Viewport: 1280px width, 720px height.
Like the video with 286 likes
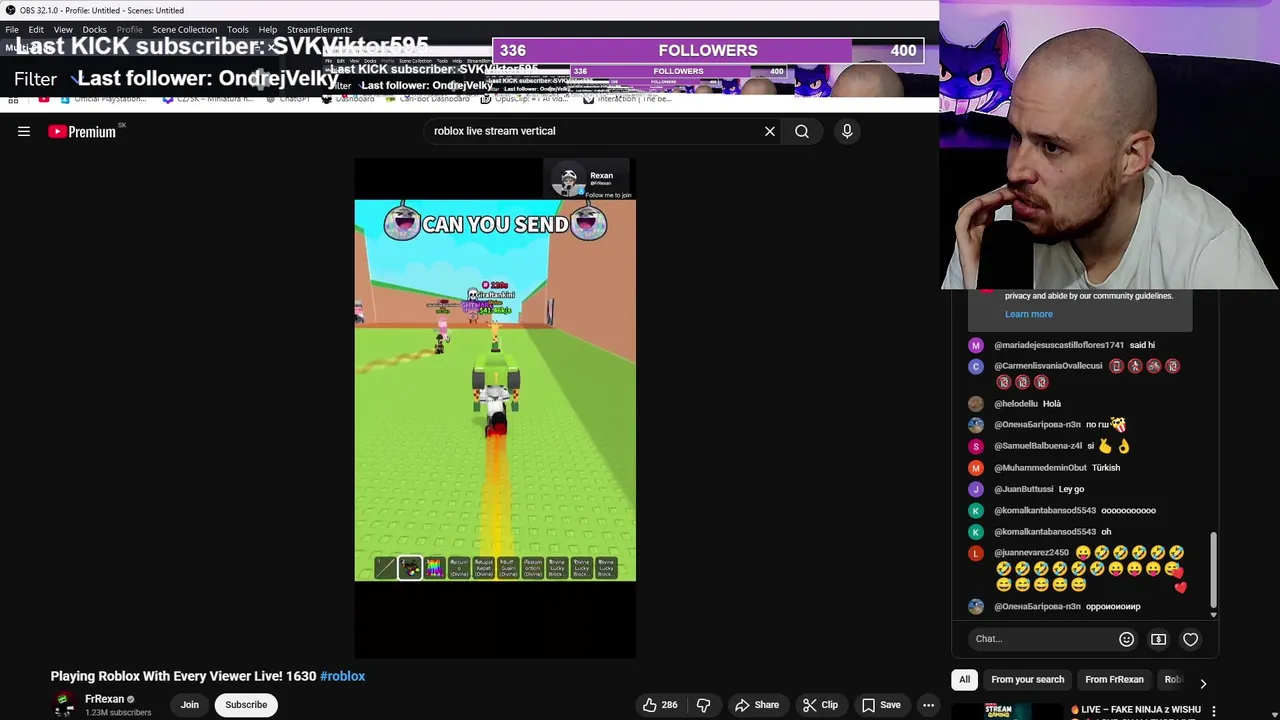coord(660,705)
